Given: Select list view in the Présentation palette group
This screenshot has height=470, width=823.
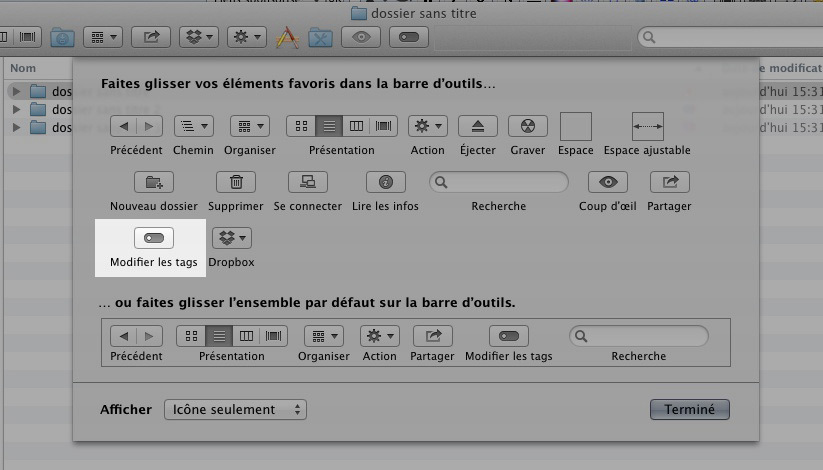Looking at the screenshot, I should click(329, 126).
